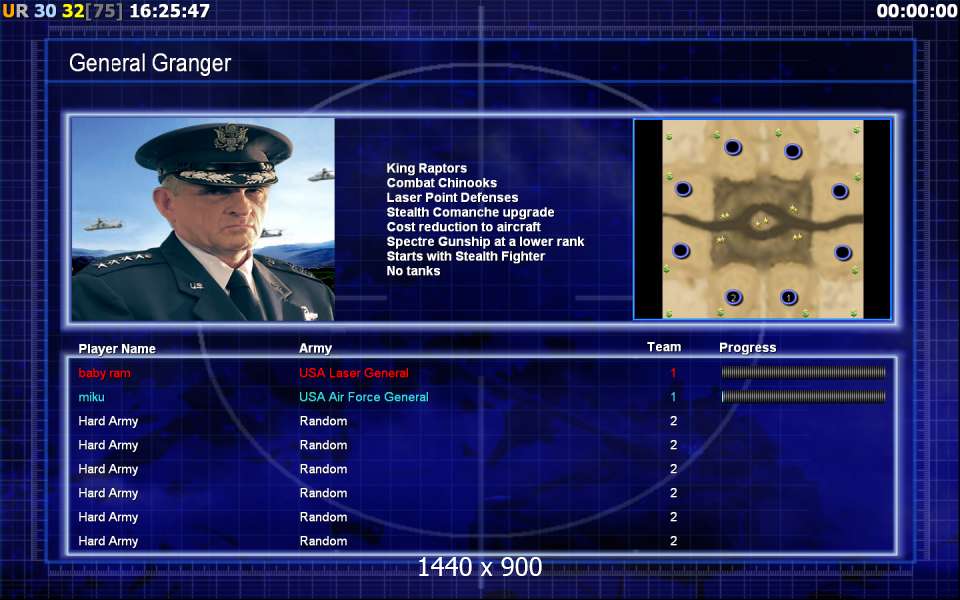Click the "Laser Point Defenses" feature line

pos(452,198)
